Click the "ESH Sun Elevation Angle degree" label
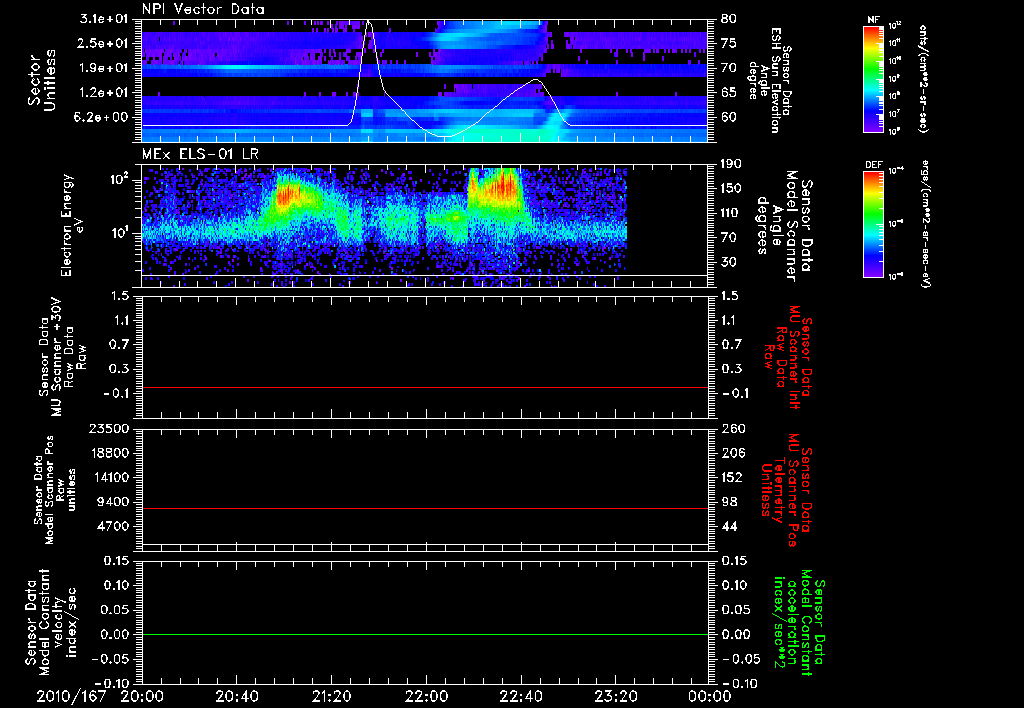 (x=770, y=80)
